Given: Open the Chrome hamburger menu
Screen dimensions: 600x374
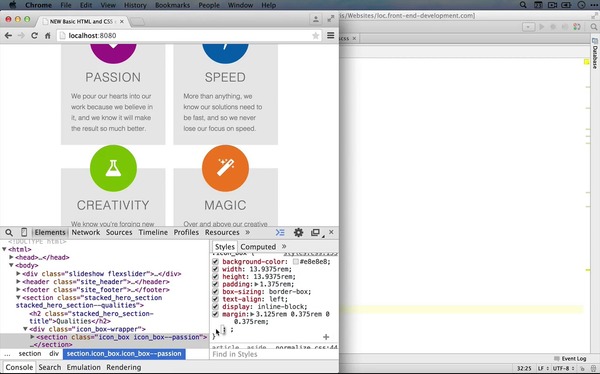Looking at the screenshot, I should point(331,35).
